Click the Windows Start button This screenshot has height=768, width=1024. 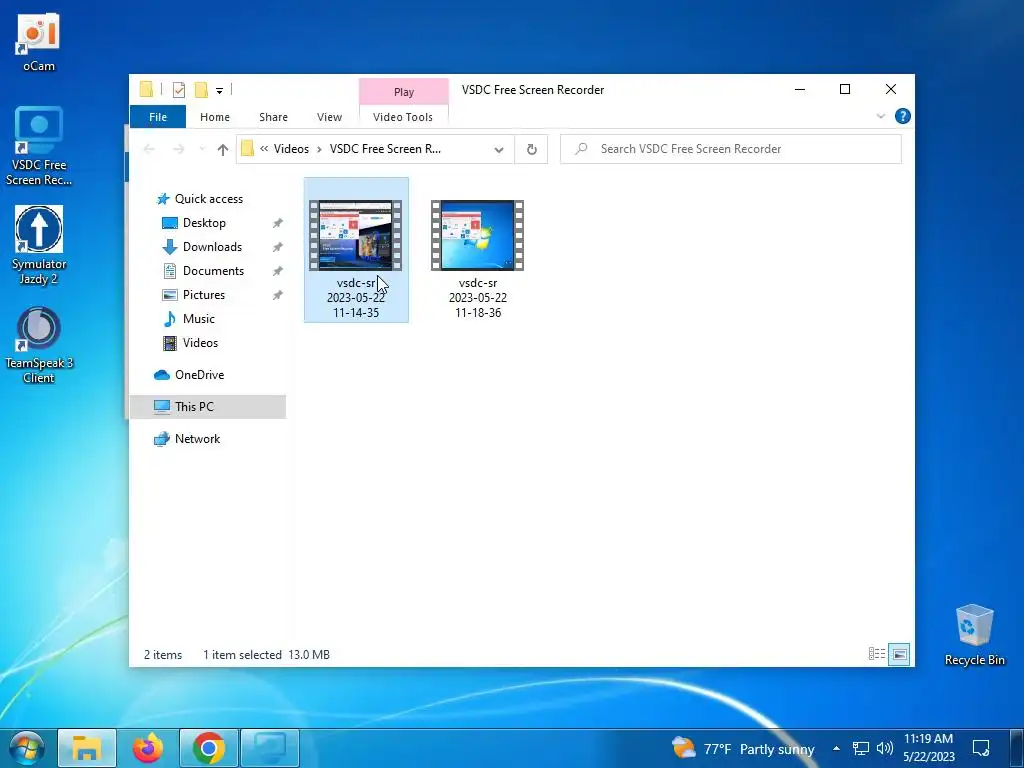pos(27,748)
